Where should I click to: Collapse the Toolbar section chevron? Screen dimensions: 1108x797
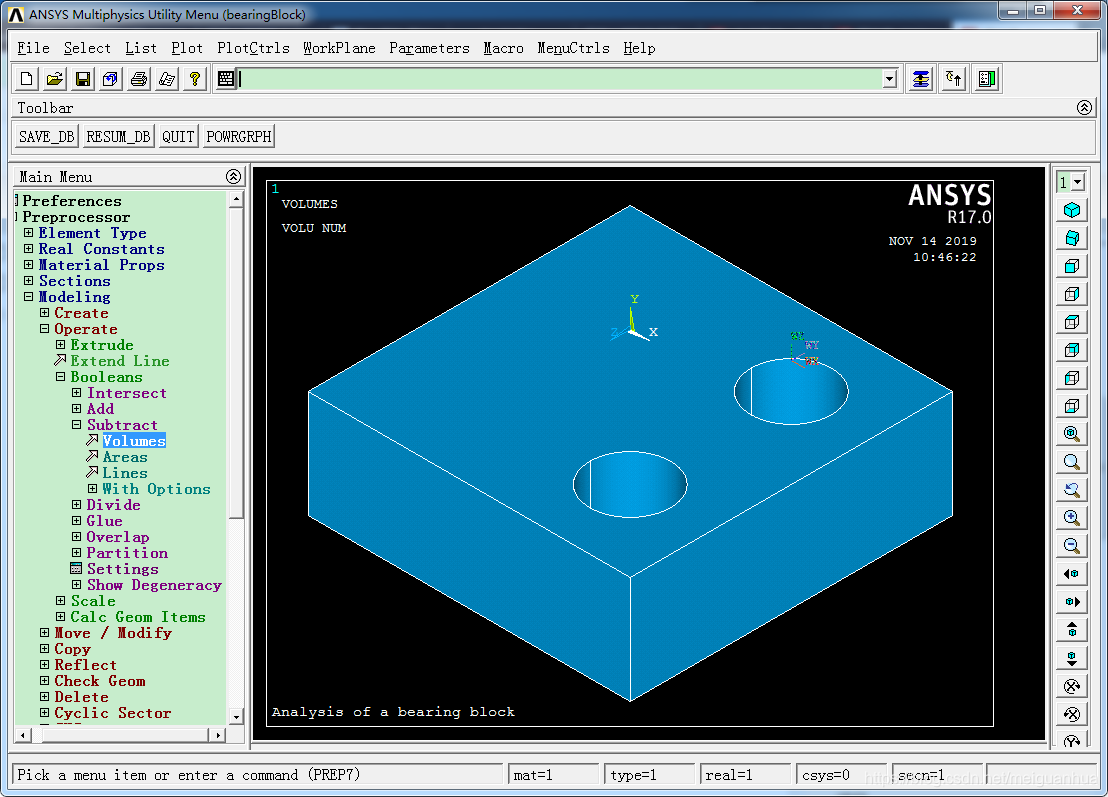(1084, 107)
